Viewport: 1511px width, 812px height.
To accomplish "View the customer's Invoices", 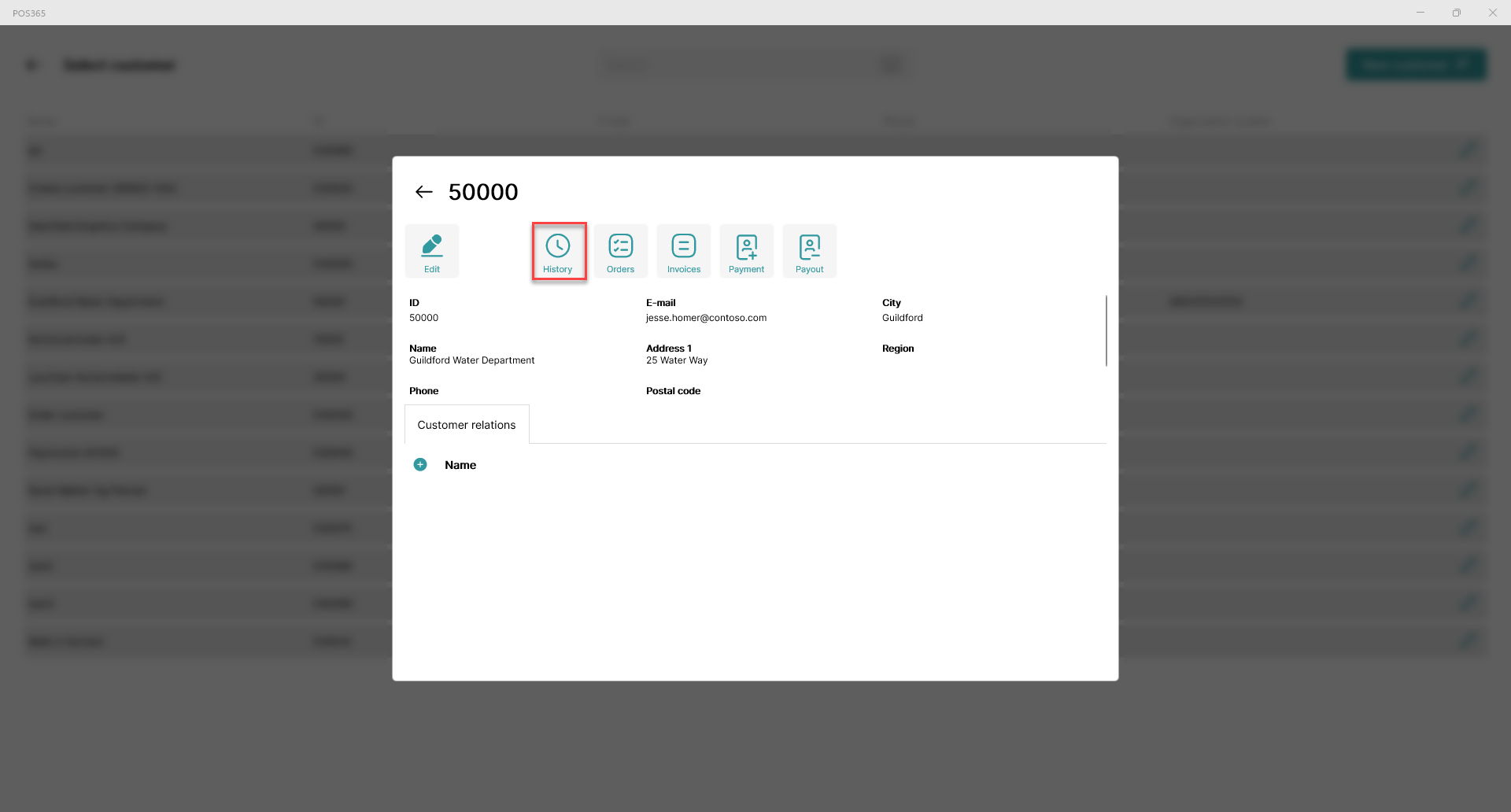I will click(684, 252).
